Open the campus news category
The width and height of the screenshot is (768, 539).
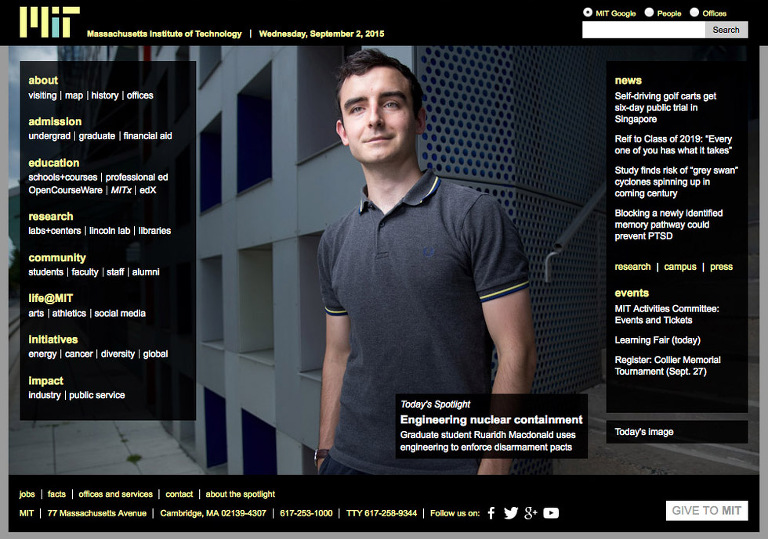point(680,267)
